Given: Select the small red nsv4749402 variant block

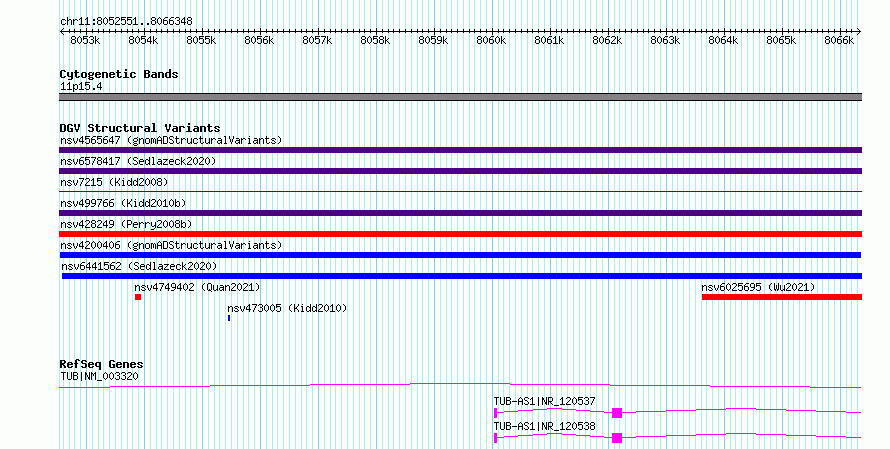Looking at the screenshot, I should tap(138, 297).
